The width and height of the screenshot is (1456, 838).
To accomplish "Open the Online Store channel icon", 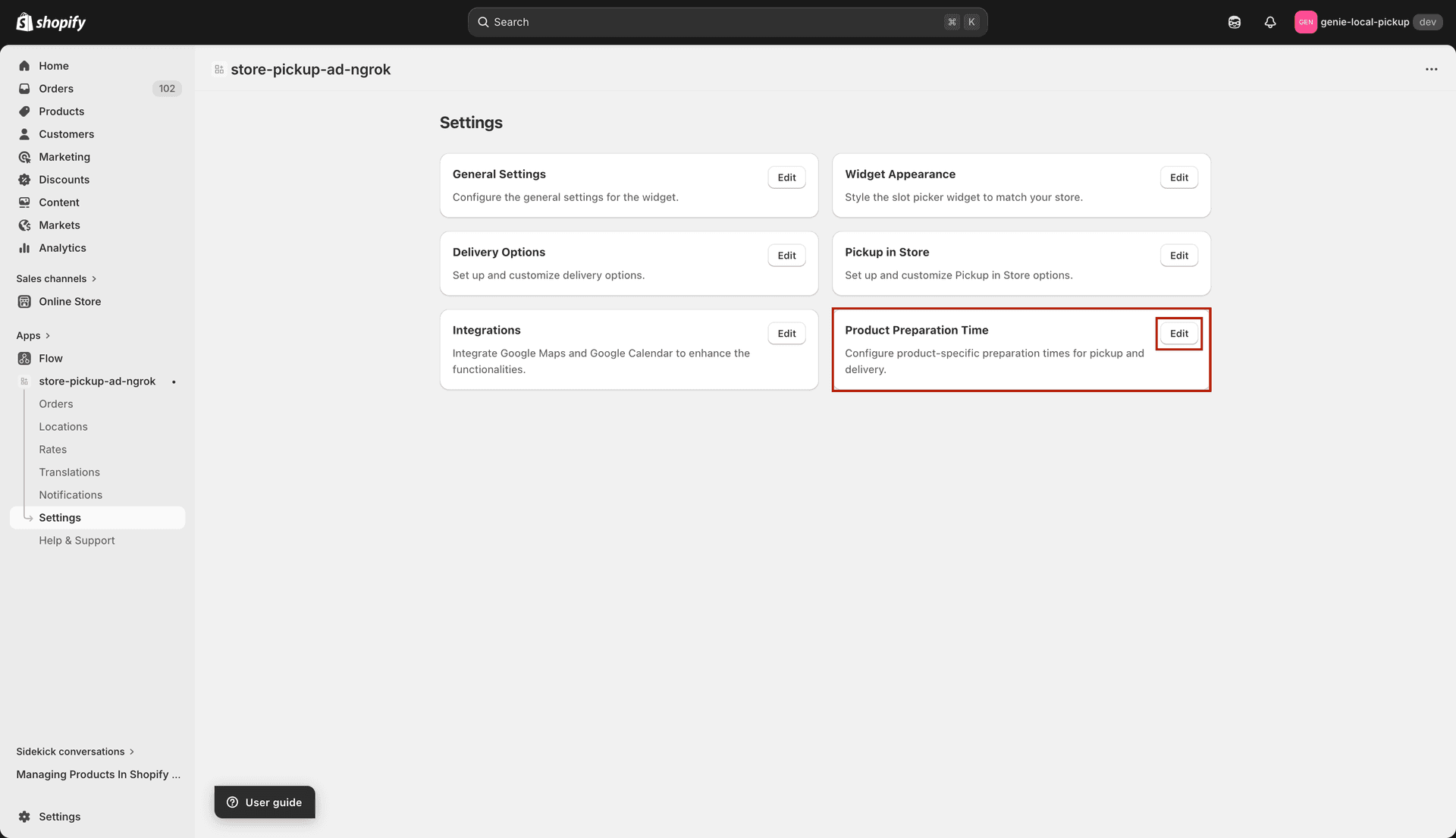I will tap(24, 301).
